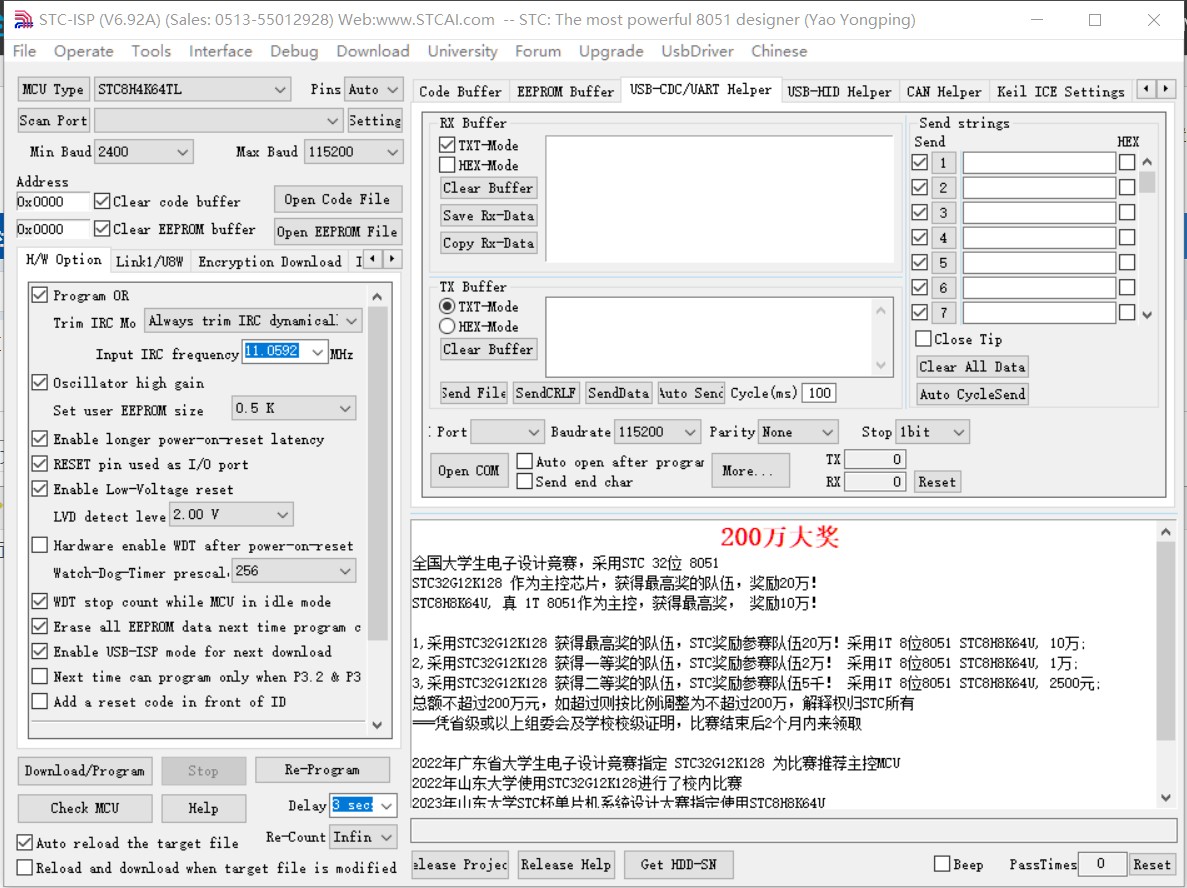This screenshot has width=1187, height=888.
Task: Switch to EEPROM Buffer tab
Action: [565, 92]
